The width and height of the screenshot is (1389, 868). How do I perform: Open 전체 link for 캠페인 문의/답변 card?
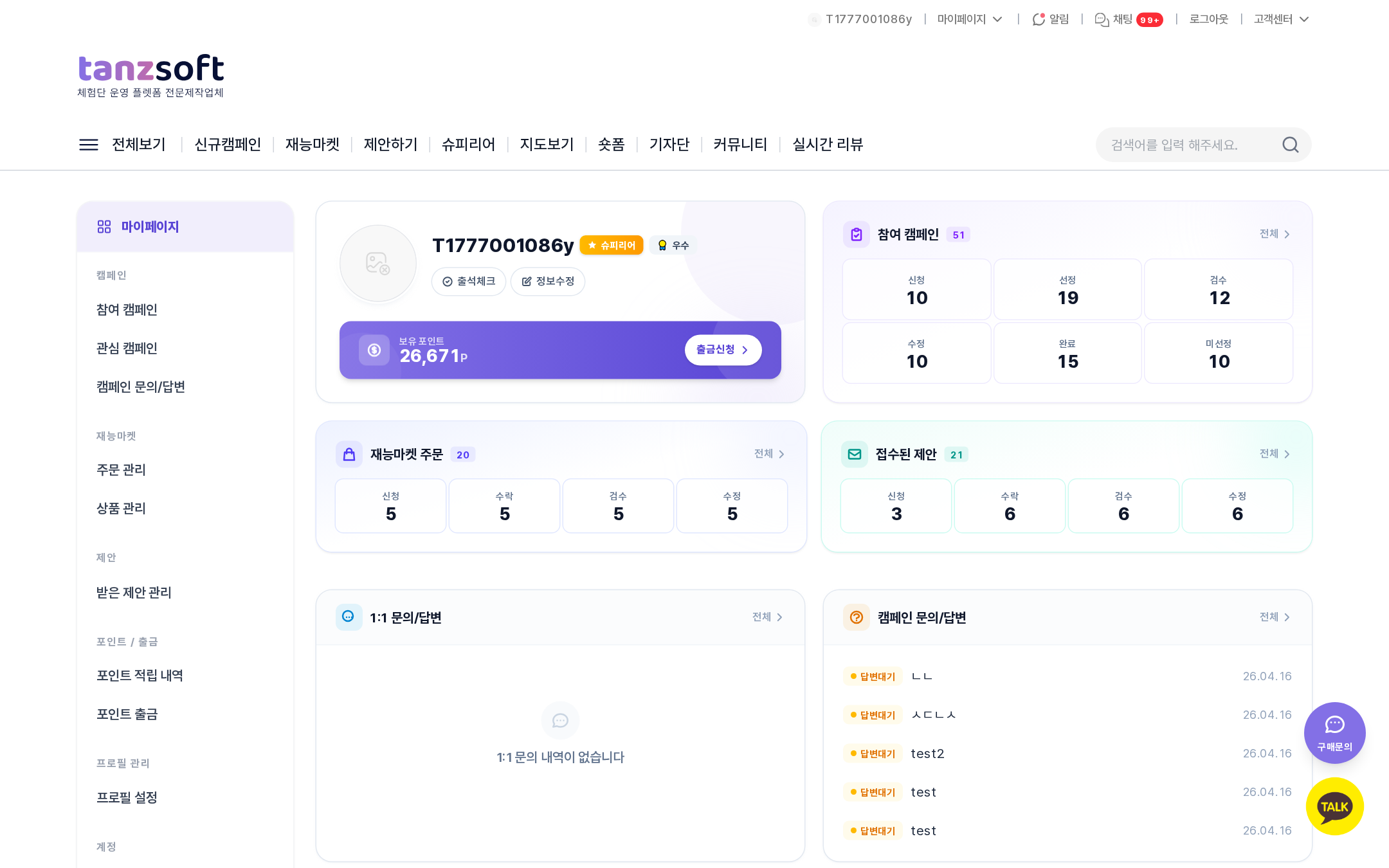[x=1275, y=617]
